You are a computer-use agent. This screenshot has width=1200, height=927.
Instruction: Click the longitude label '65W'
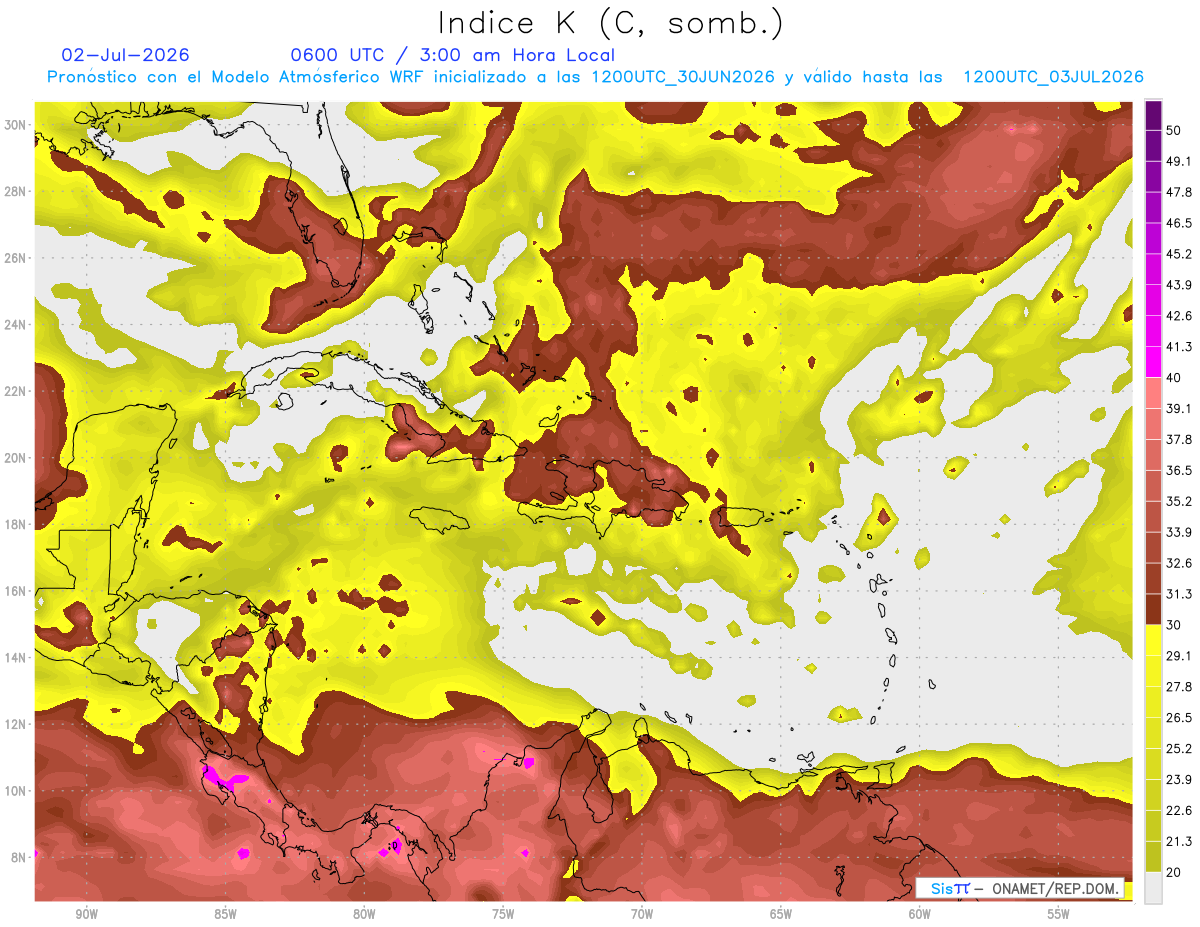click(x=781, y=915)
